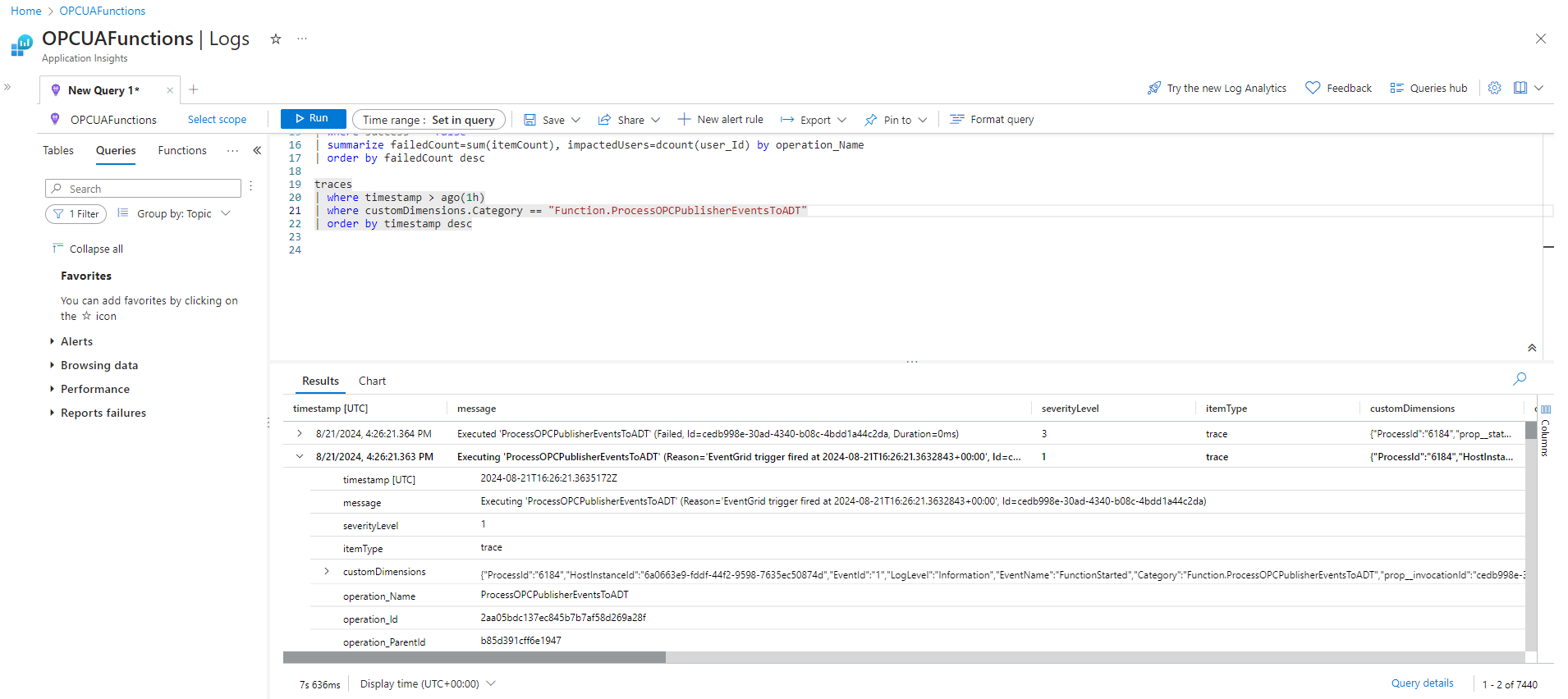Open the more tabs ellipsis in side pane
This screenshot has height=699, width=1568.
(x=233, y=151)
